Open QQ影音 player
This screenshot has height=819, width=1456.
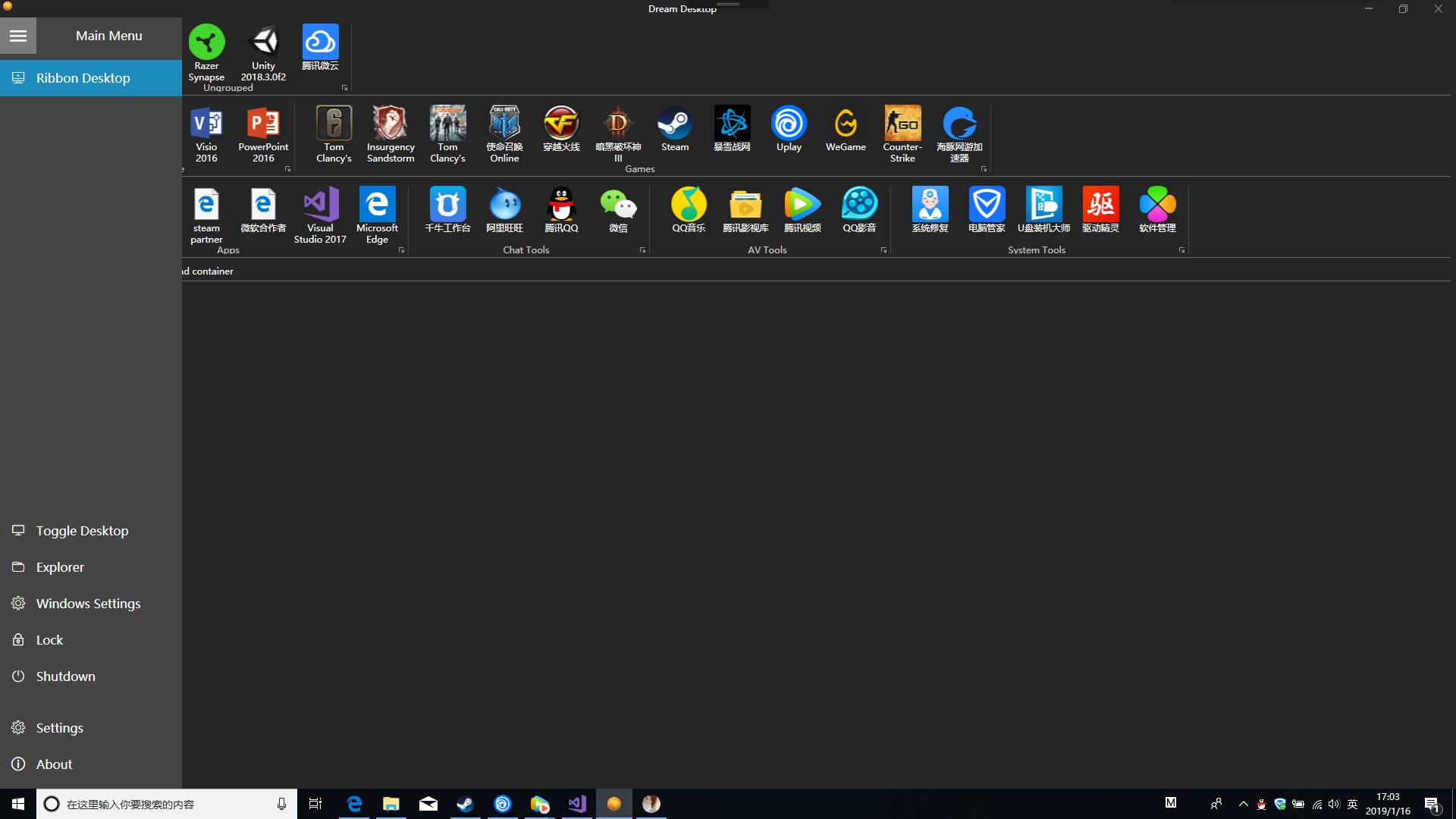[859, 209]
